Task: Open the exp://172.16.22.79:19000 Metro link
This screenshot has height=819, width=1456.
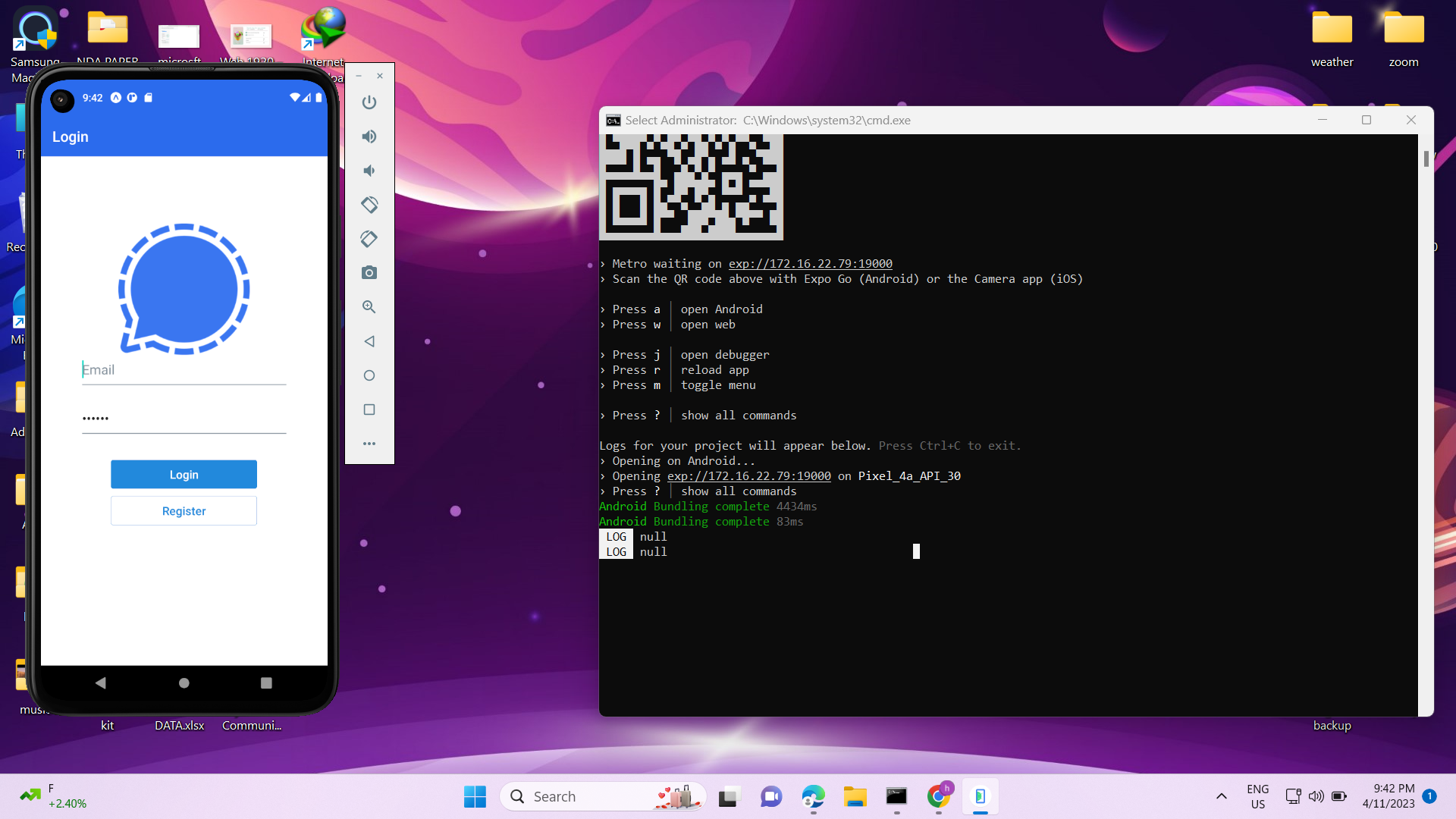Action: click(810, 263)
